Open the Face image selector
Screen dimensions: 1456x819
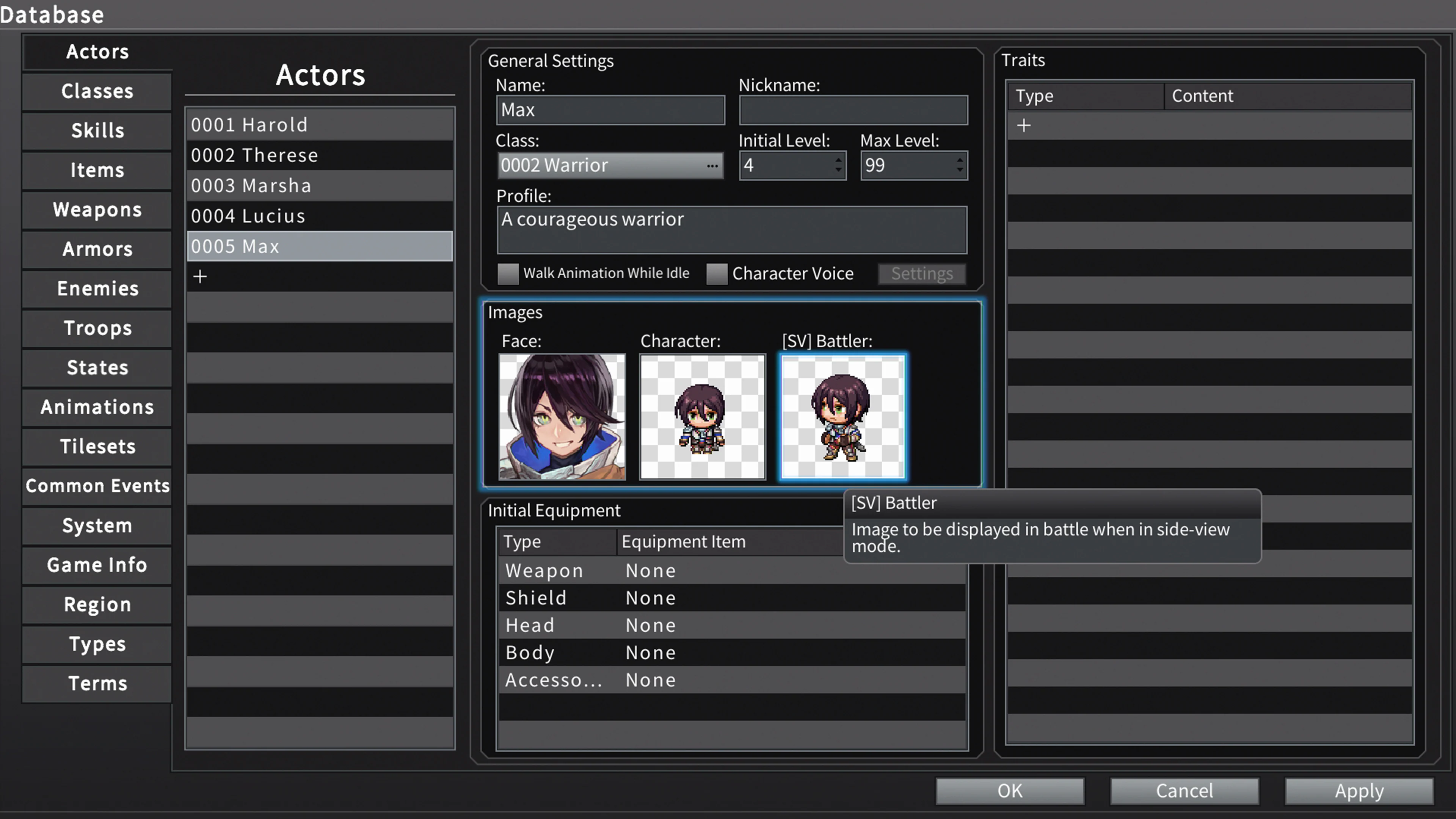click(562, 418)
